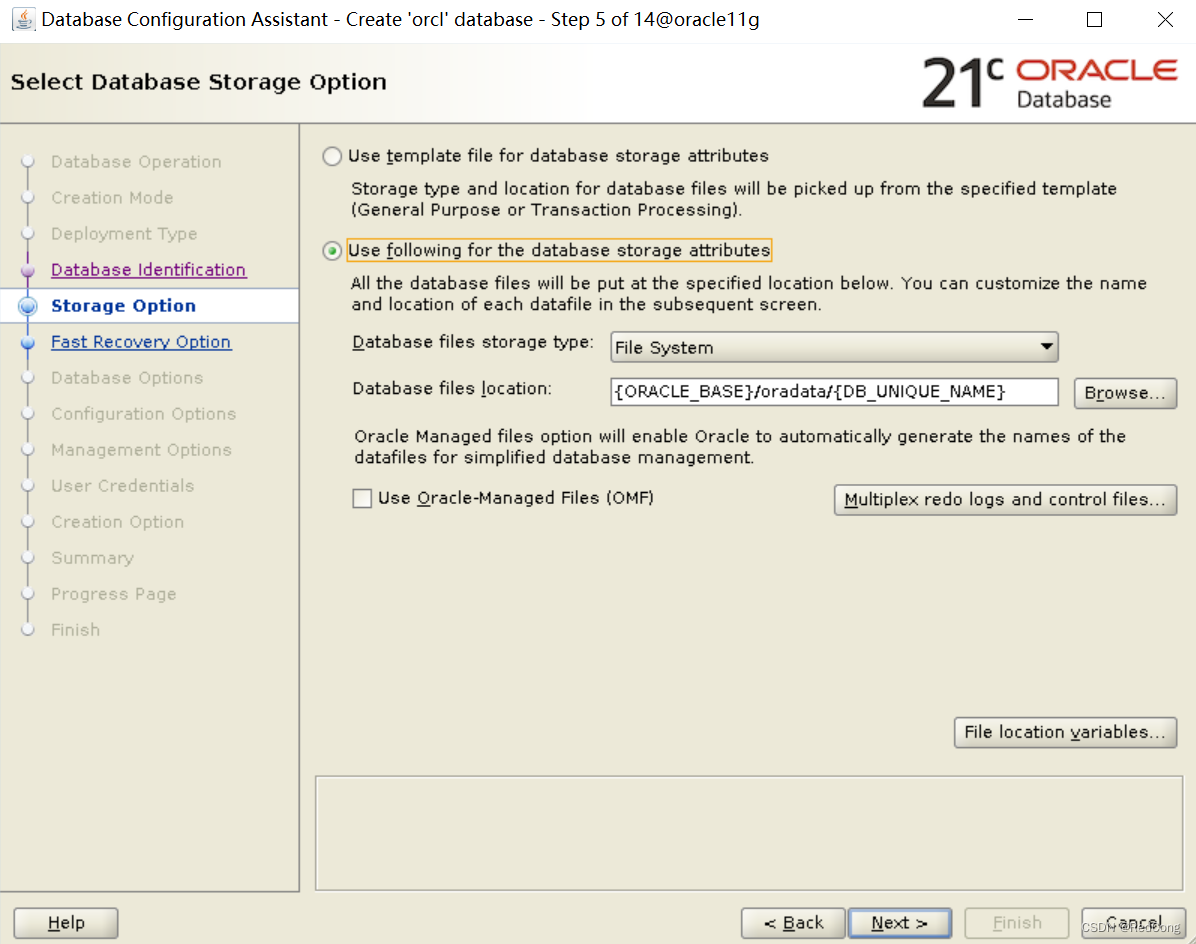Click Configuration Options step in sidebar
Image resolution: width=1196 pixels, height=944 pixels.
click(x=144, y=413)
